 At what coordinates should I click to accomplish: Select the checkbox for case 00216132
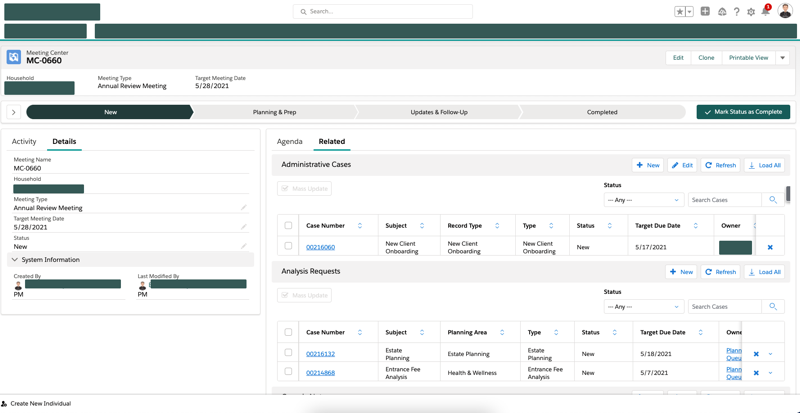(288, 353)
